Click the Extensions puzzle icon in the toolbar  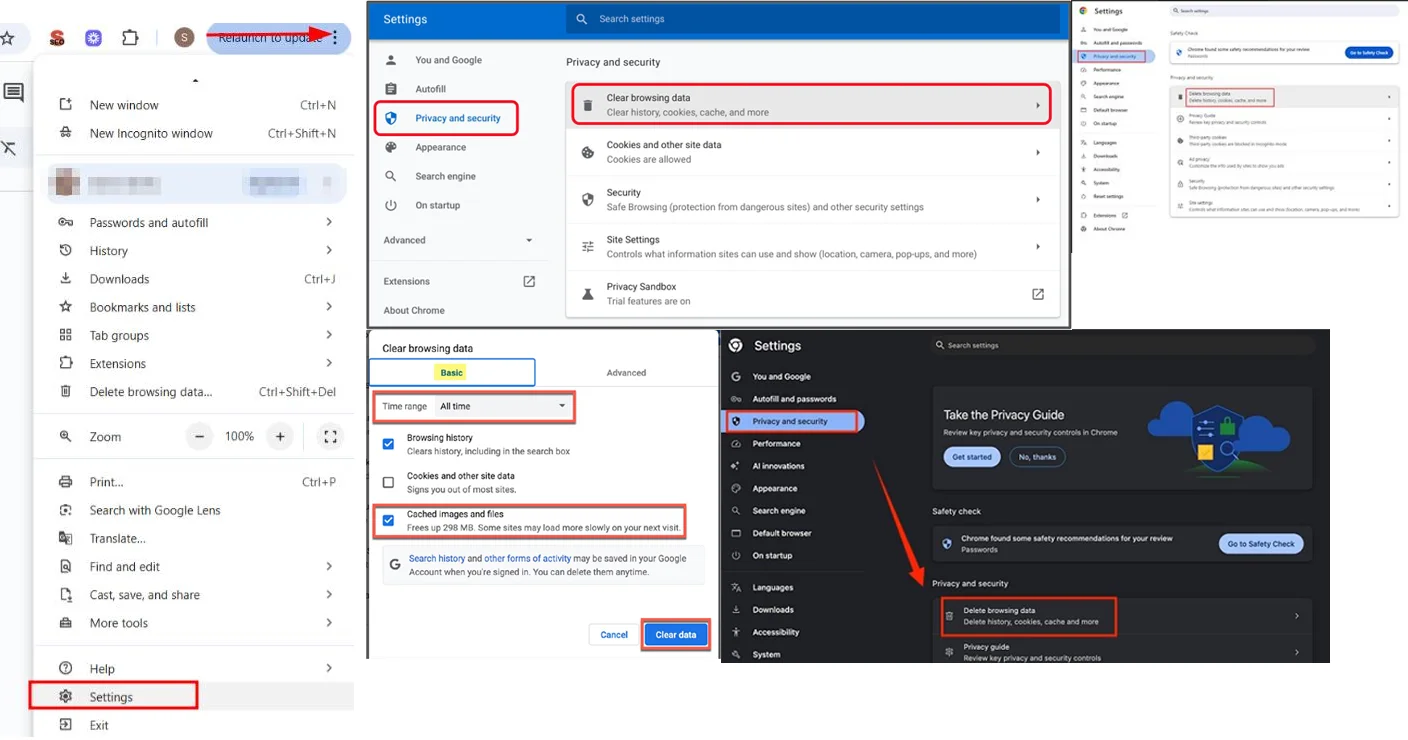130,38
